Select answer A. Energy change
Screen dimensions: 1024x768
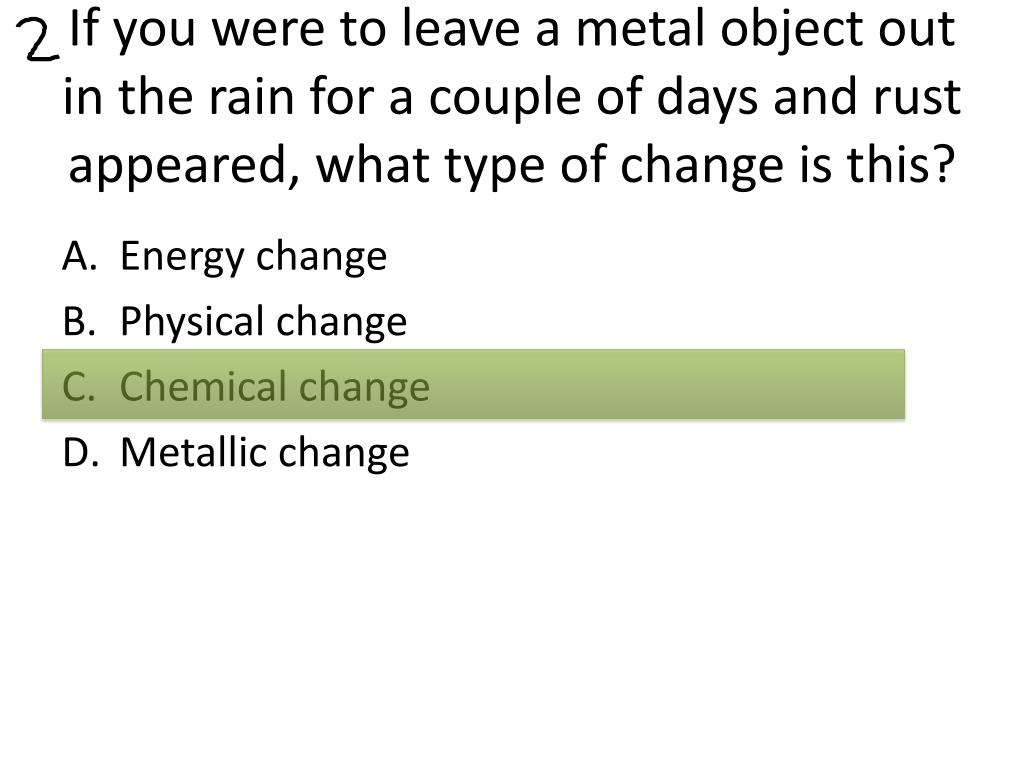(225, 256)
